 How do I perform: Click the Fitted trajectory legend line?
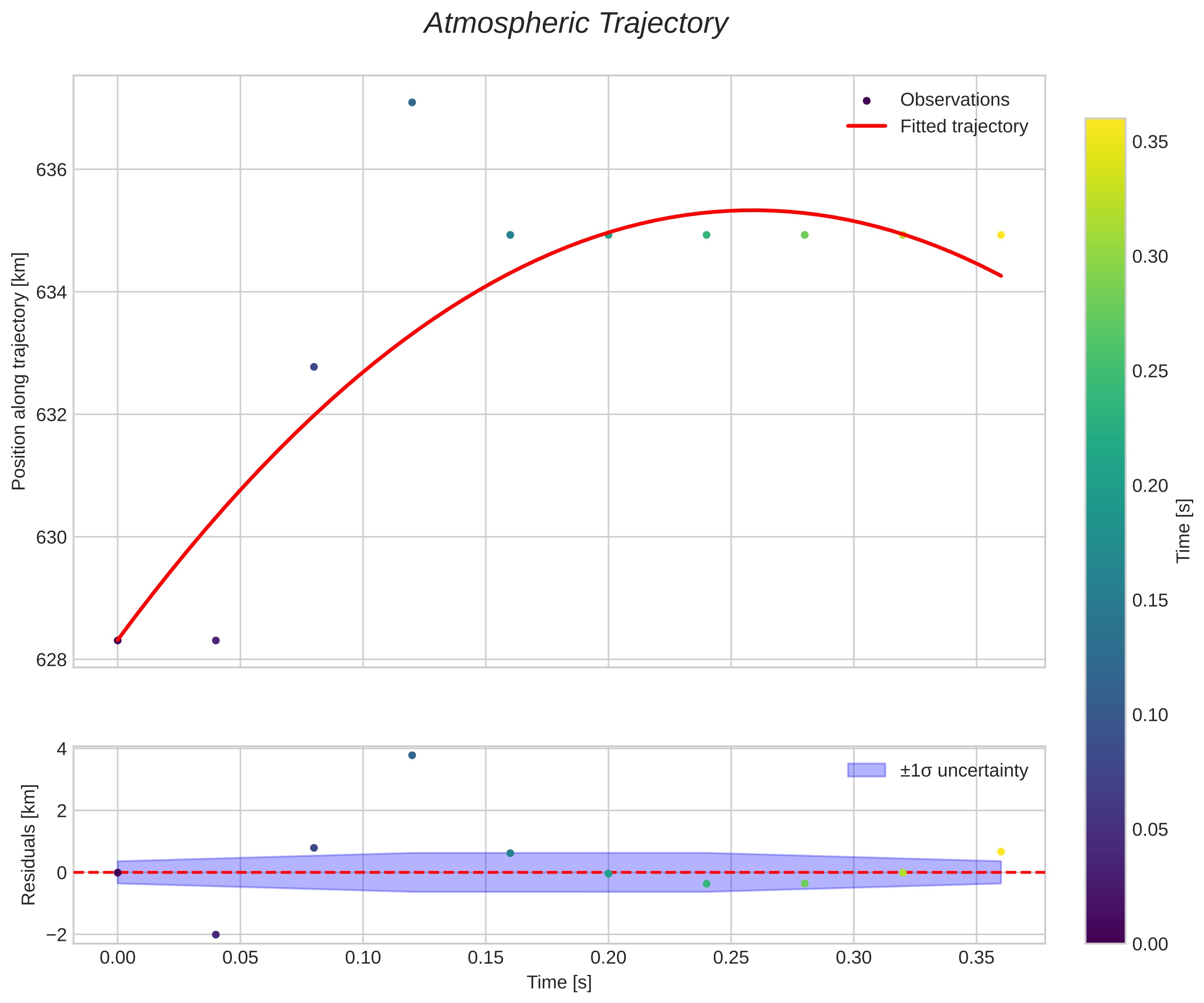pyautogui.click(x=866, y=125)
